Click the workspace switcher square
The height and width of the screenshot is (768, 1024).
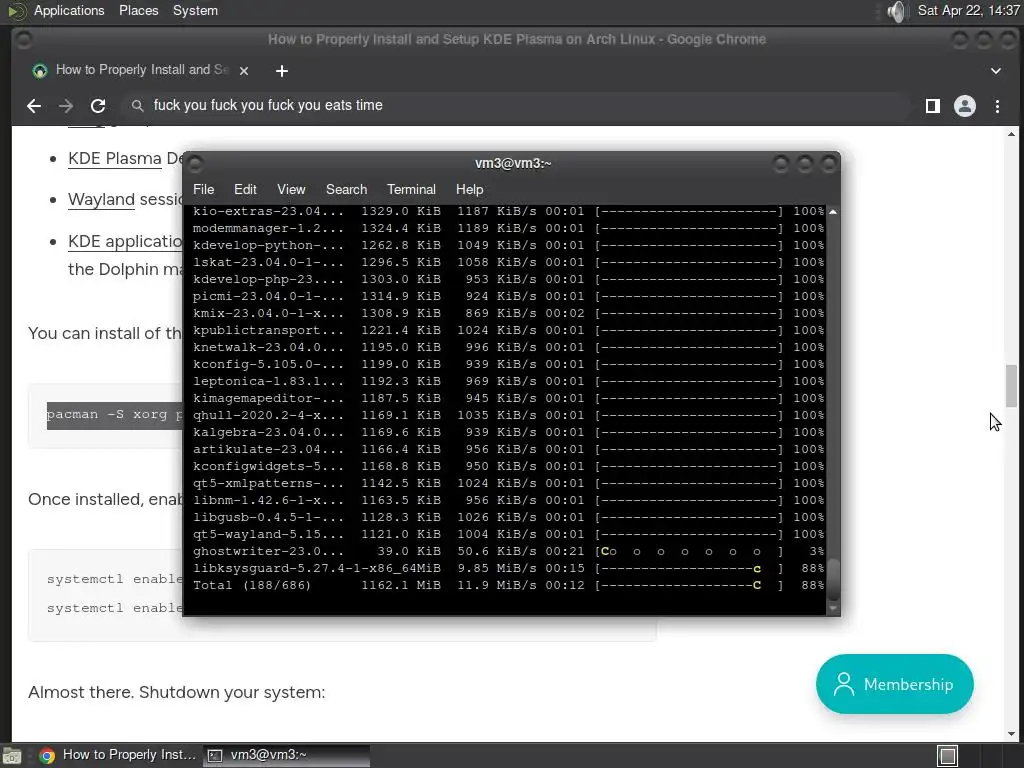point(948,756)
